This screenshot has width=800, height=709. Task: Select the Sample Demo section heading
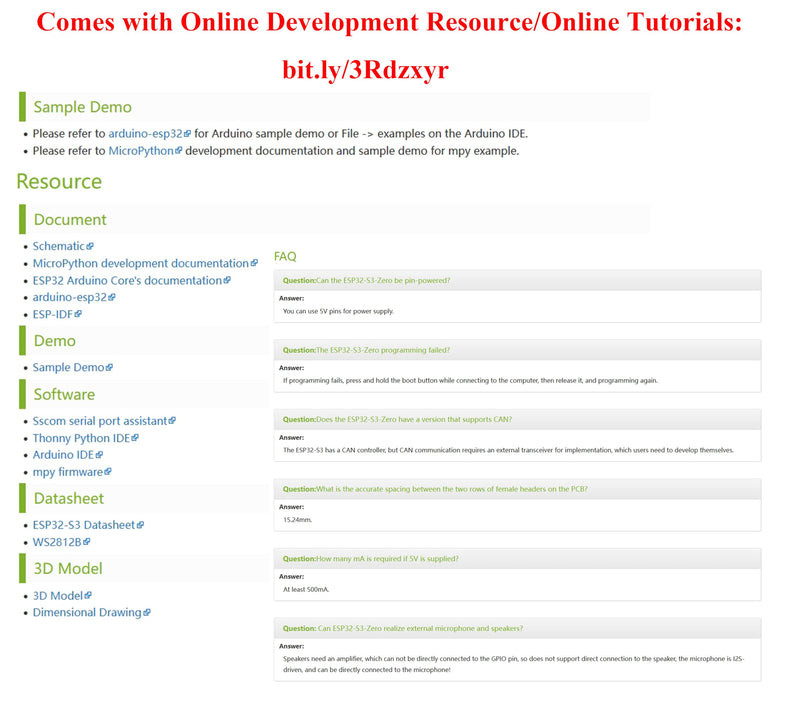pos(82,107)
